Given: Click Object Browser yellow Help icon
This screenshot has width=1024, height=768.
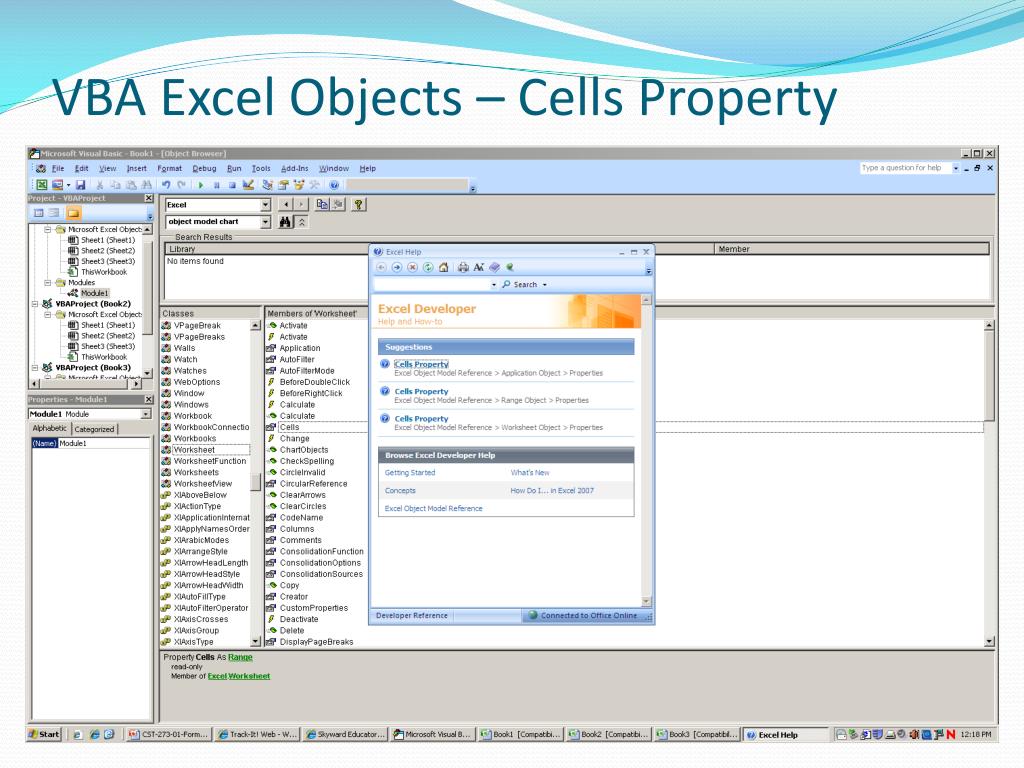Looking at the screenshot, I should pyautogui.click(x=358, y=204).
